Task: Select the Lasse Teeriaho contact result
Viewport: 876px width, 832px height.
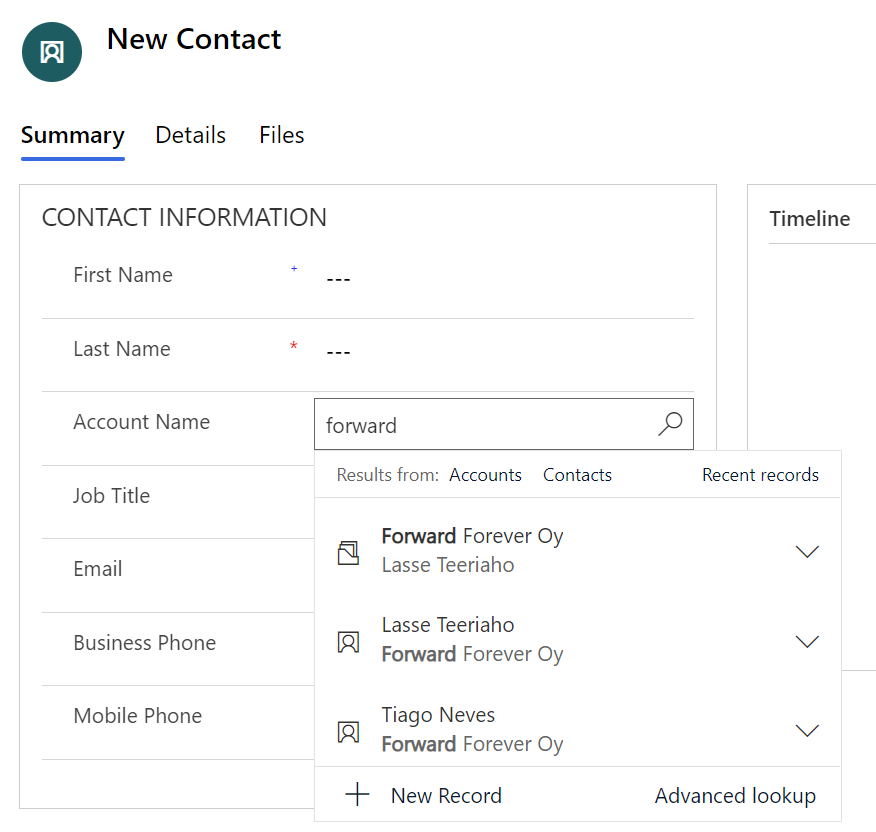Action: tap(578, 640)
